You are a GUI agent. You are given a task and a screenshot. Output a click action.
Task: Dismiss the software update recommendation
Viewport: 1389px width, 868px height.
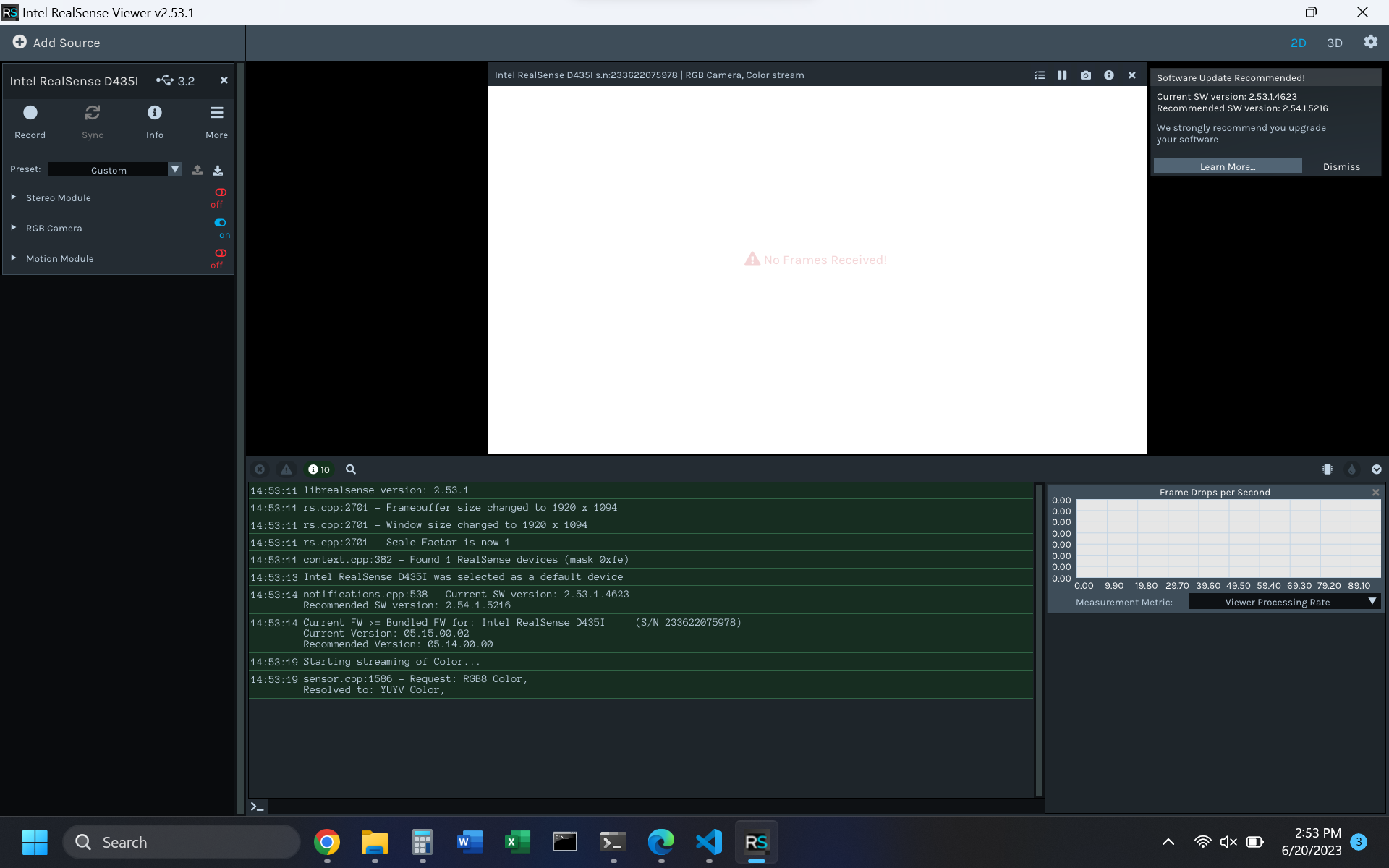pyautogui.click(x=1342, y=166)
